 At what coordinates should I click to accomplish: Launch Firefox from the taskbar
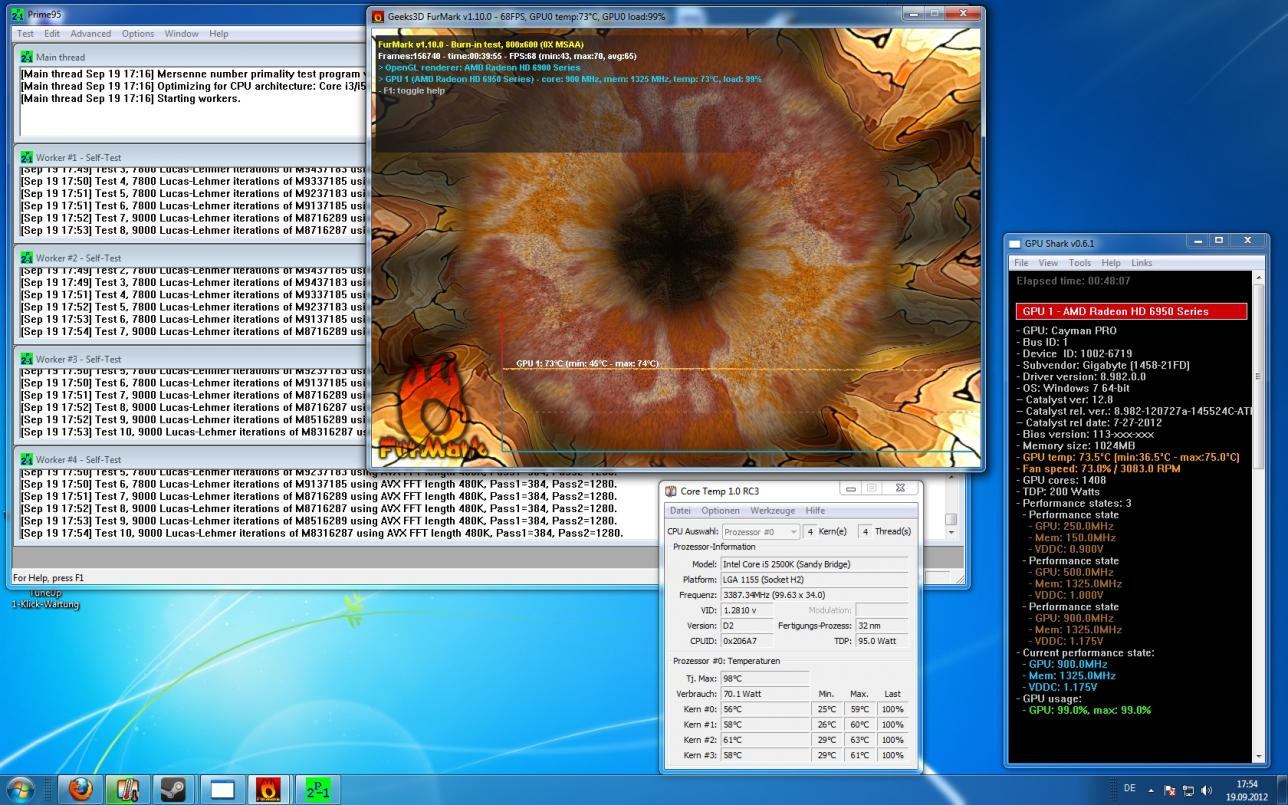point(80,790)
